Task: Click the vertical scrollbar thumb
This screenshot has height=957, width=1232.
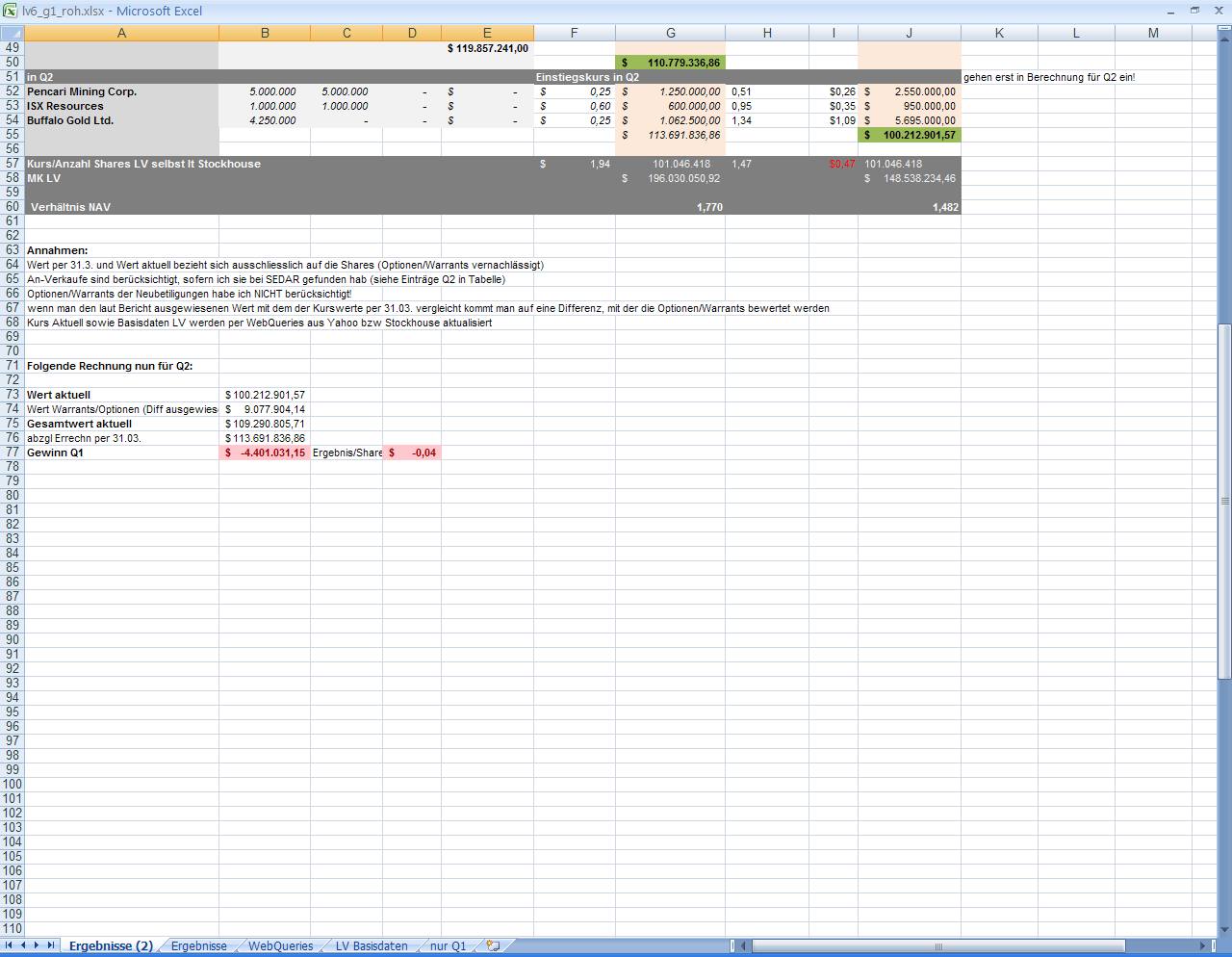Action: [x=1224, y=501]
